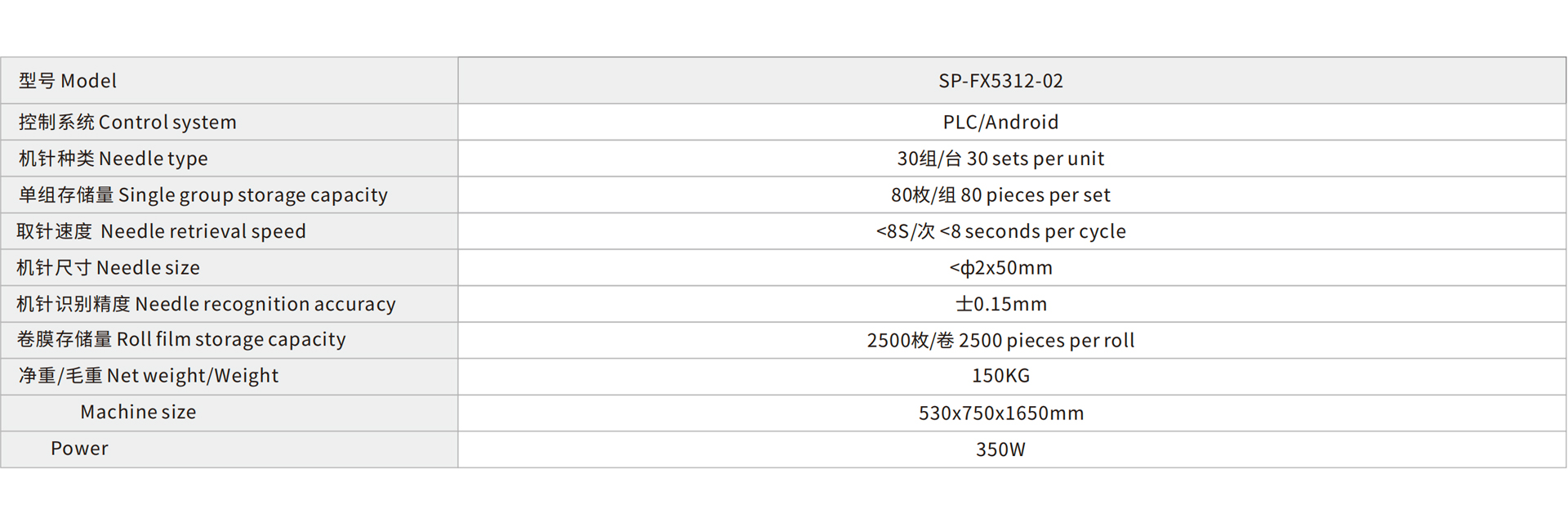This screenshot has width=1568, height=523.
Task: Select the 350W power value
Action: (1000, 449)
